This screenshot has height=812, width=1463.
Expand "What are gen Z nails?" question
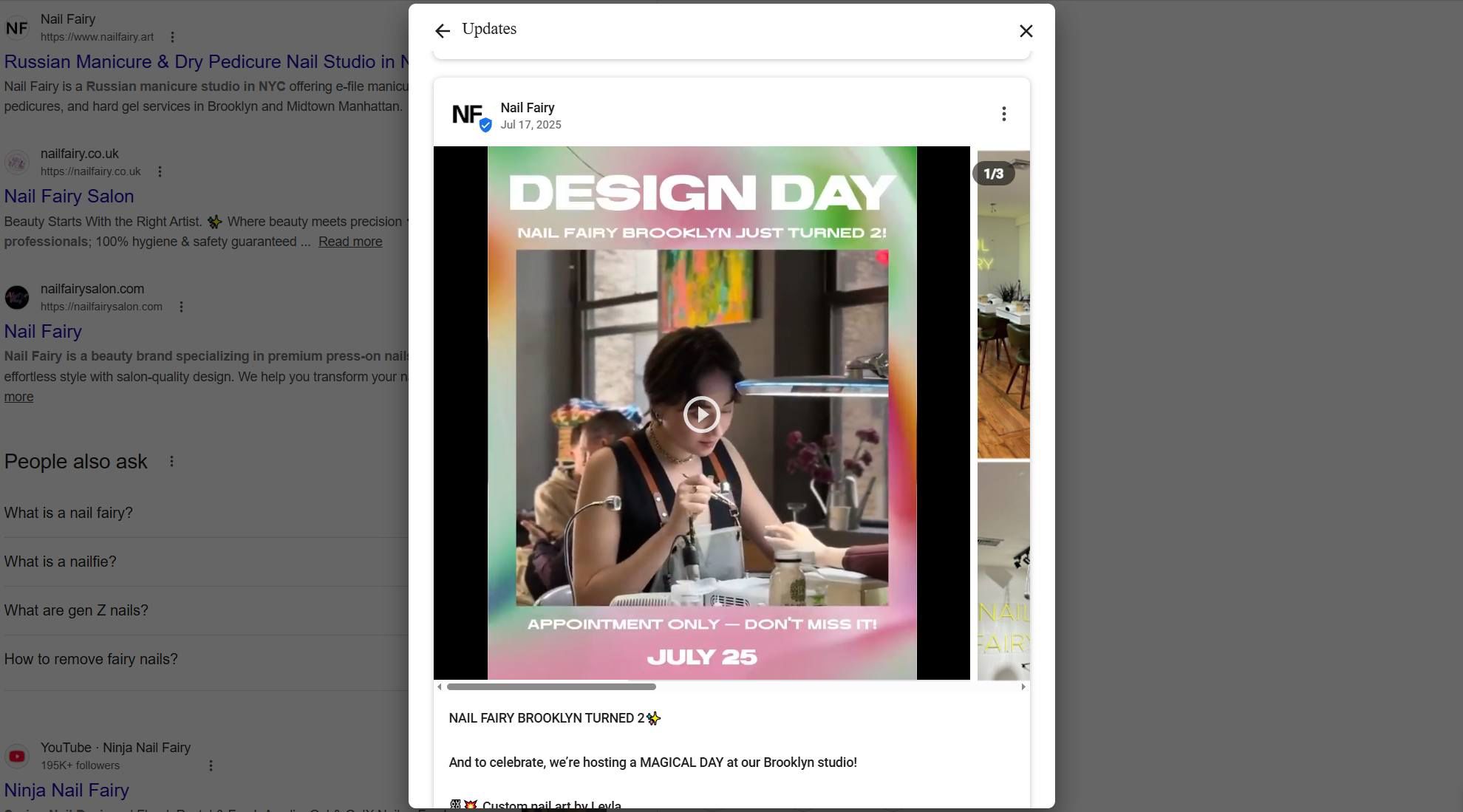76,610
